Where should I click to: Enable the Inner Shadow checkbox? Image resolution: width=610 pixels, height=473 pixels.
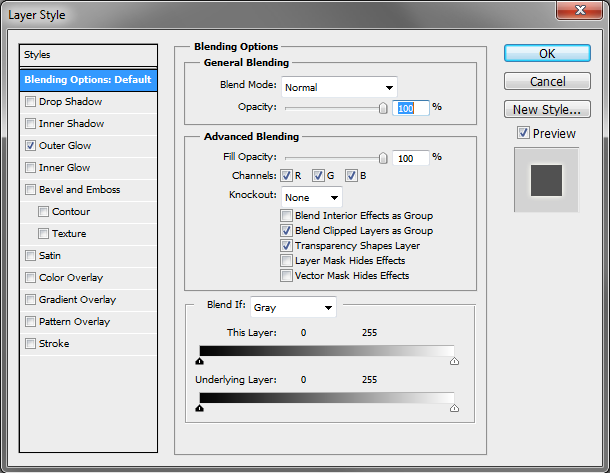30,124
